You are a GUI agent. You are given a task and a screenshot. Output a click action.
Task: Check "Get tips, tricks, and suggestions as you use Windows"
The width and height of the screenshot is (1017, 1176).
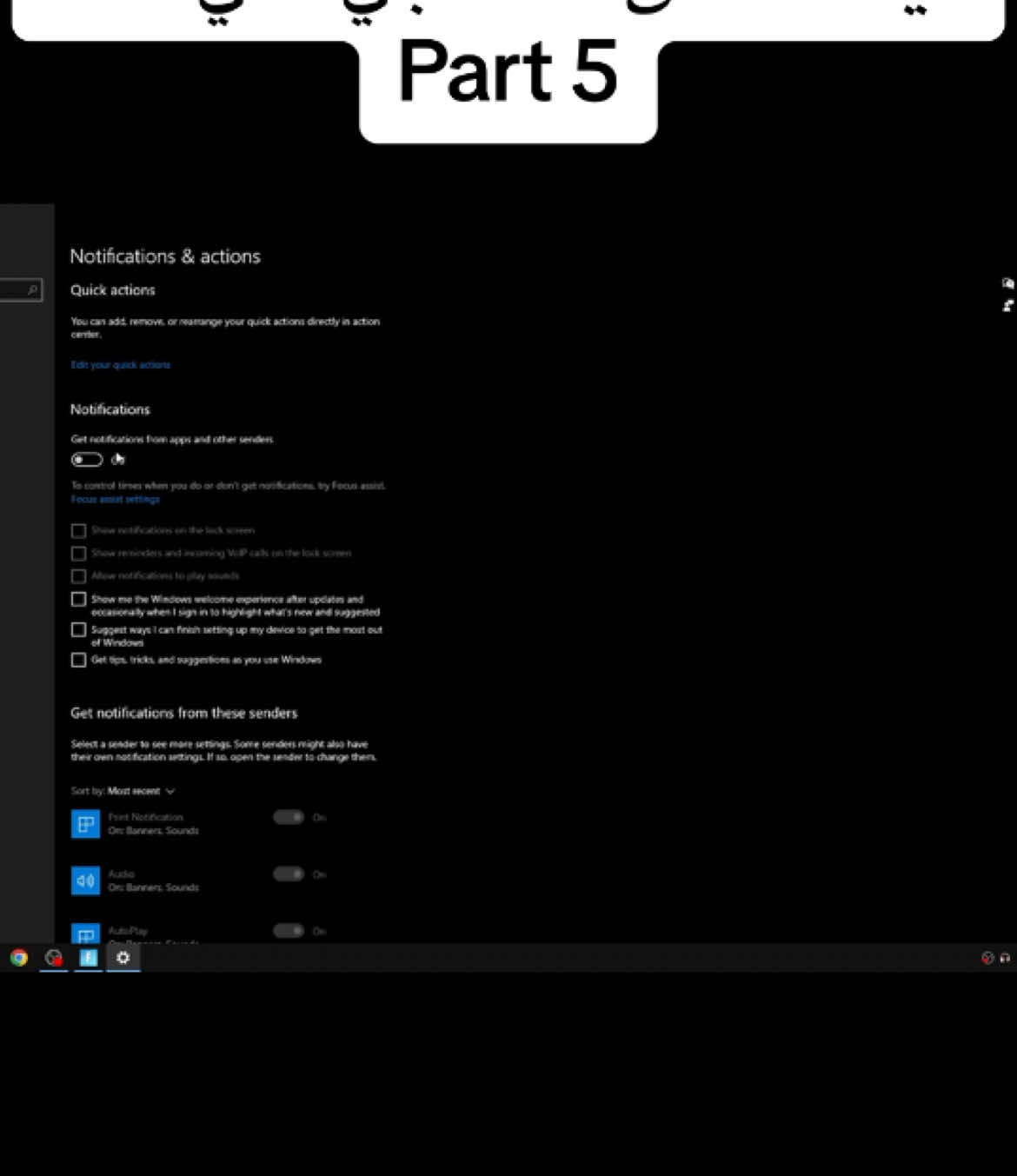(x=78, y=660)
